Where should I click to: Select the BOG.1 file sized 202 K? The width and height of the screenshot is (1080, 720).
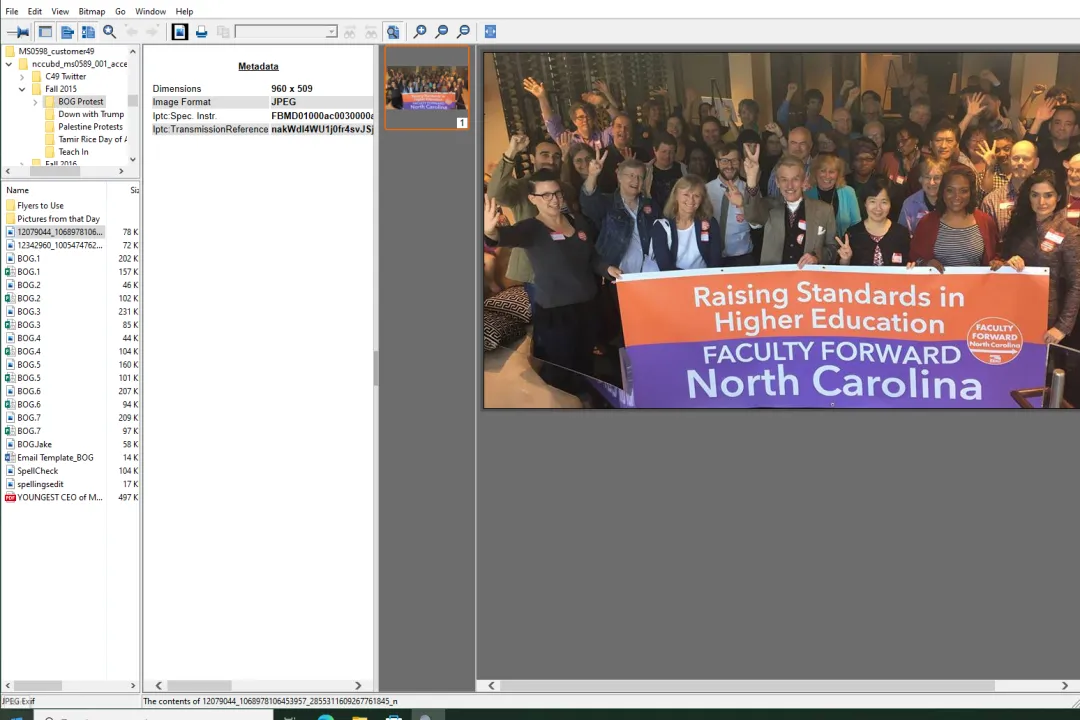click(x=28, y=258)
